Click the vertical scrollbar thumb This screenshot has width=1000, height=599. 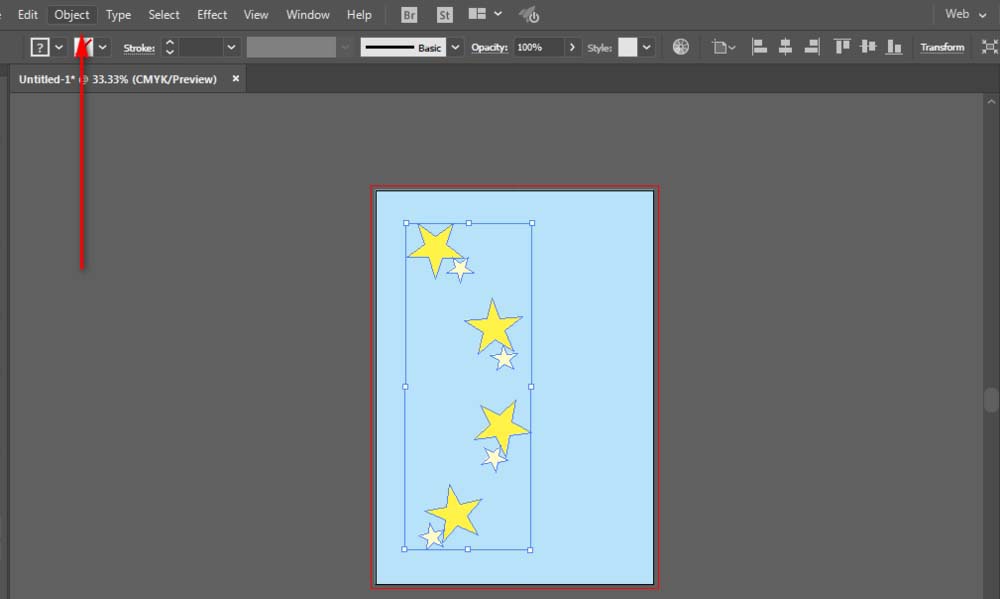[x=991, y=400]
